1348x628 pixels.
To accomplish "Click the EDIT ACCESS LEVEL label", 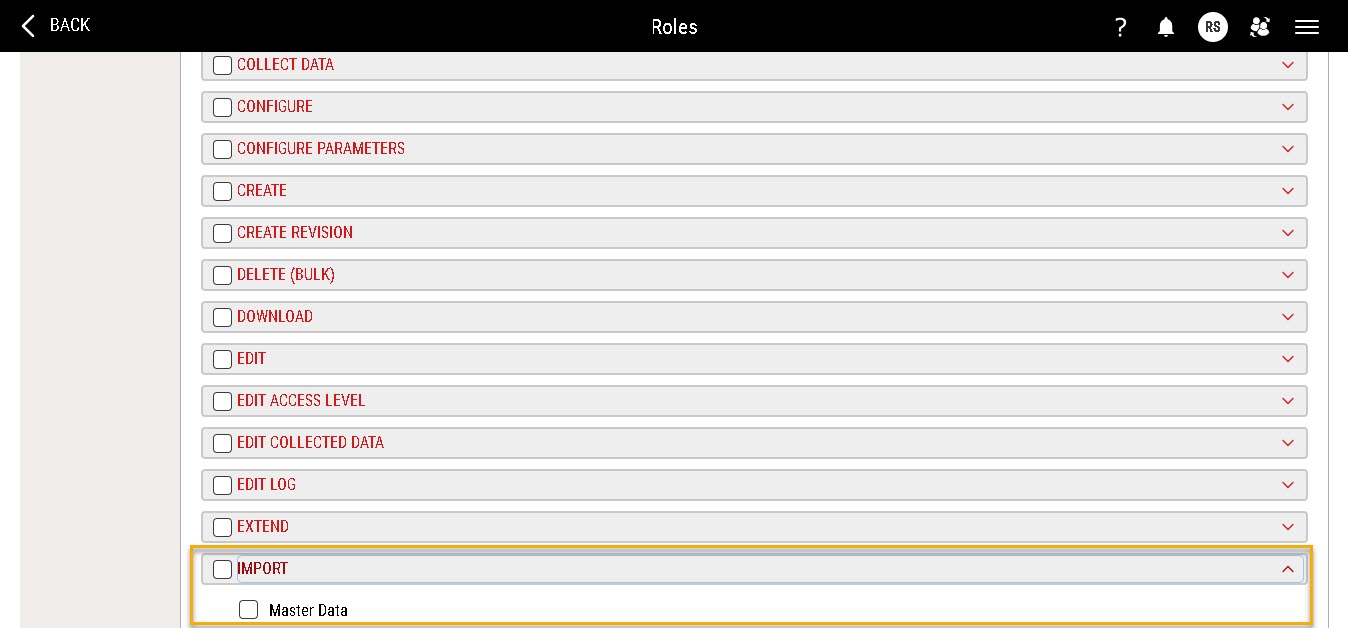I will pyautogui.click(x=301, y=401).
